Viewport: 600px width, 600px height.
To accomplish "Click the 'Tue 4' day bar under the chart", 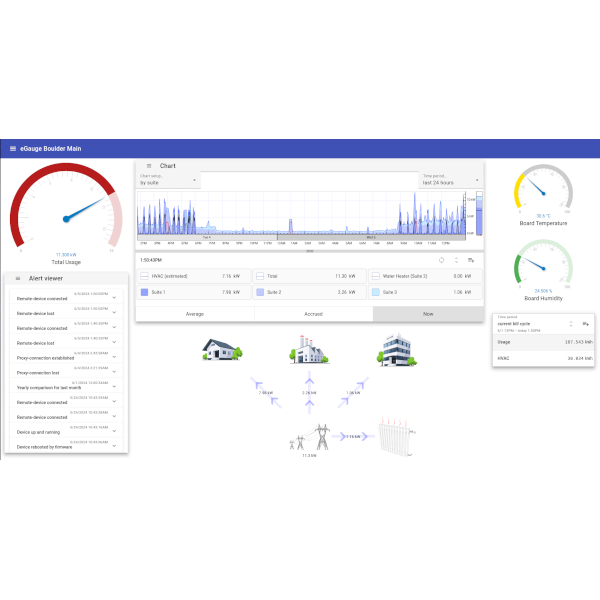I will 207,238.
